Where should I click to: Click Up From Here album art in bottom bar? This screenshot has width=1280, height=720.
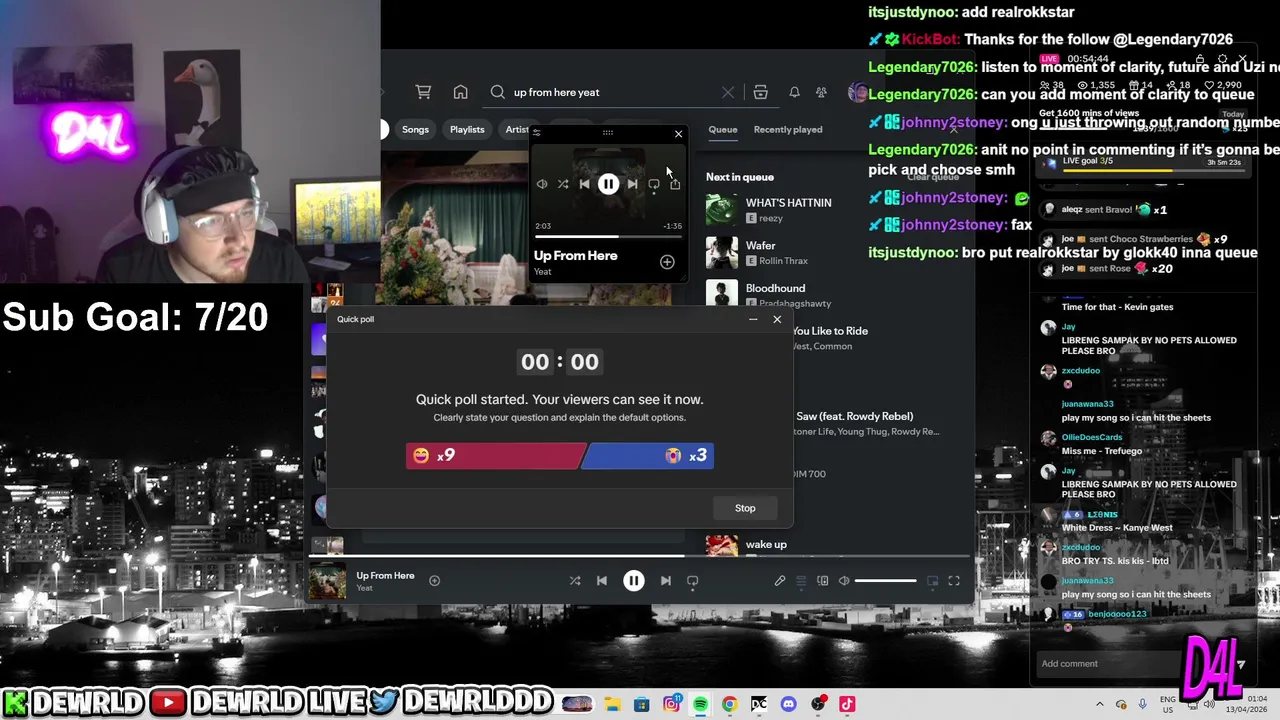tap(327, 580)
